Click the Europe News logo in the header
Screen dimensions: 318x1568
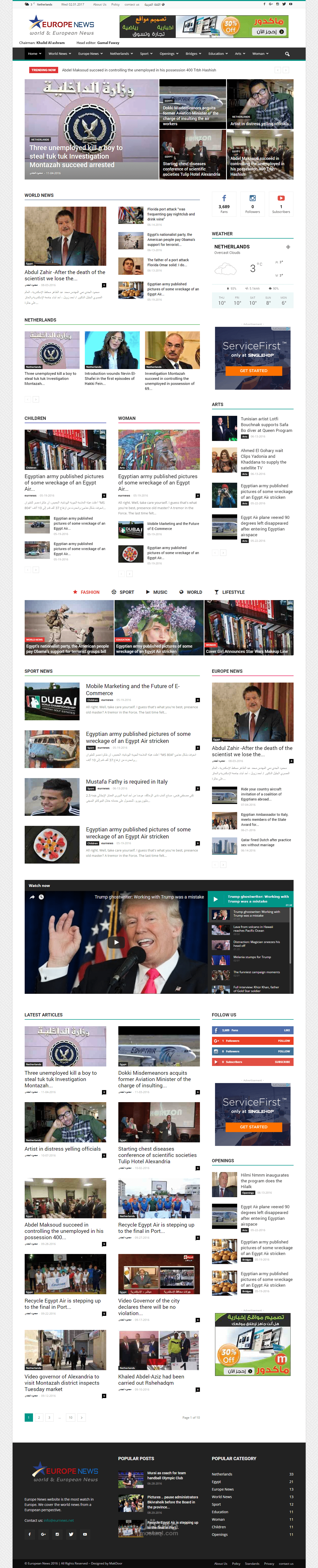61,26
